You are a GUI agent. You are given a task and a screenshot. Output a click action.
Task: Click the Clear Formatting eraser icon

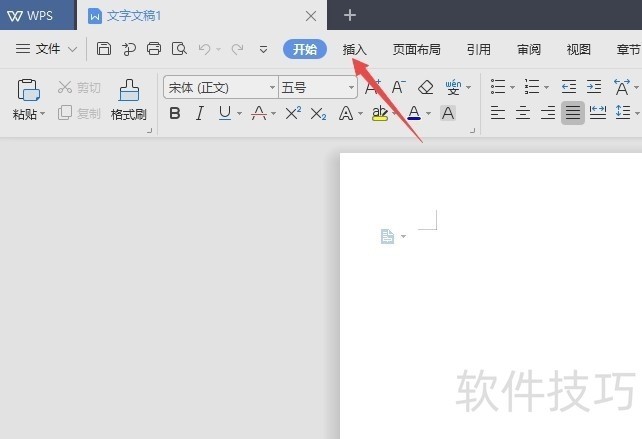425,87
